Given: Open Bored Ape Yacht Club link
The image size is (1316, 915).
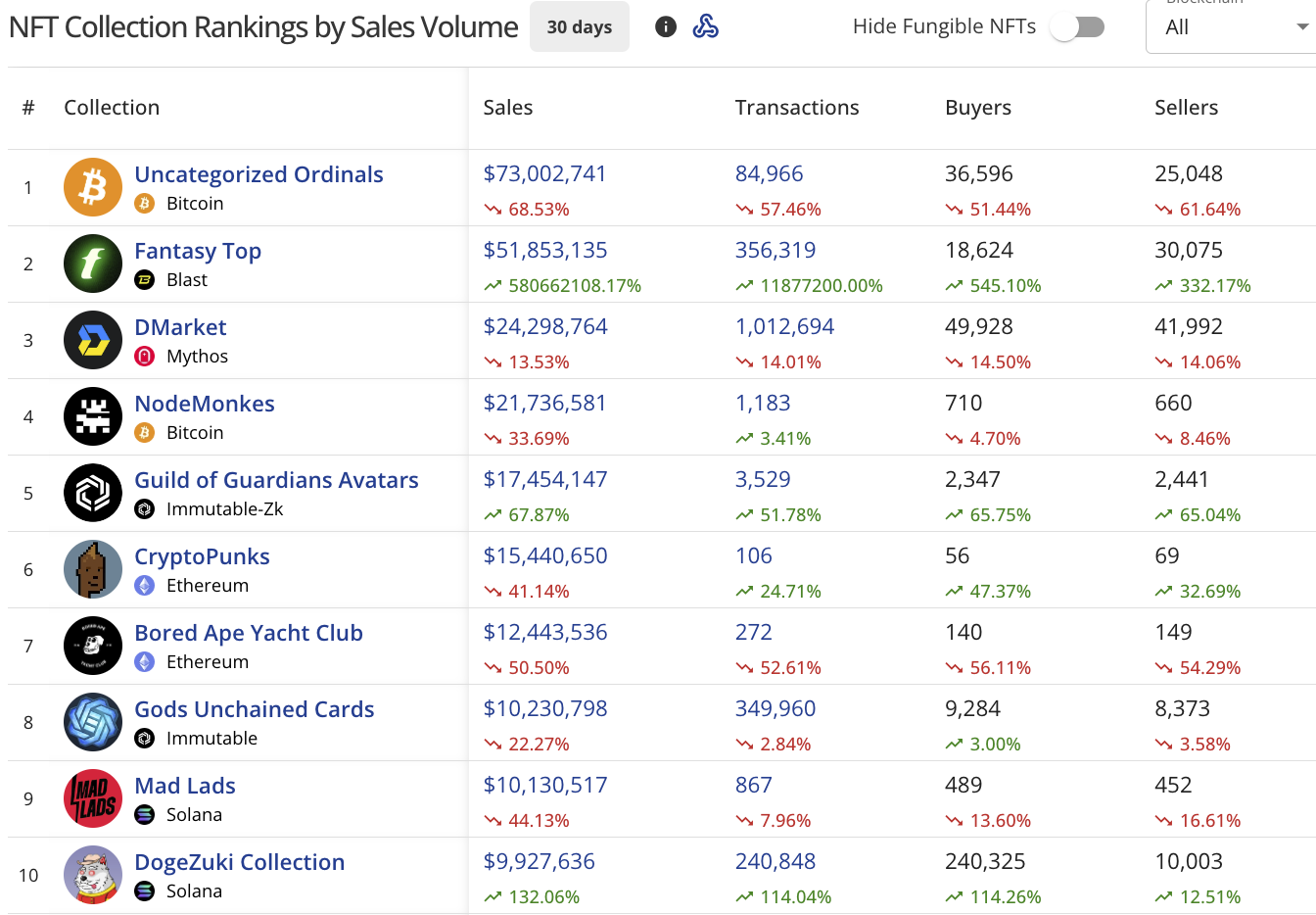Looking at the screenshot, I should 249,633.
